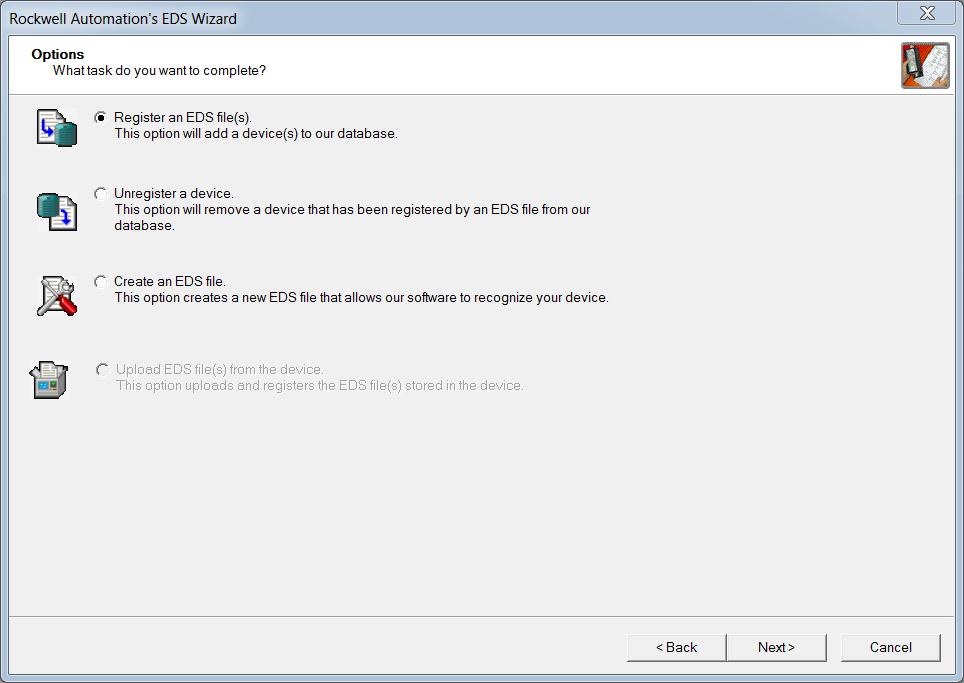This screenshot has width=964, height=683.
Task: Click the 'Create an EDS file.' label text
Action: [170, 282]
